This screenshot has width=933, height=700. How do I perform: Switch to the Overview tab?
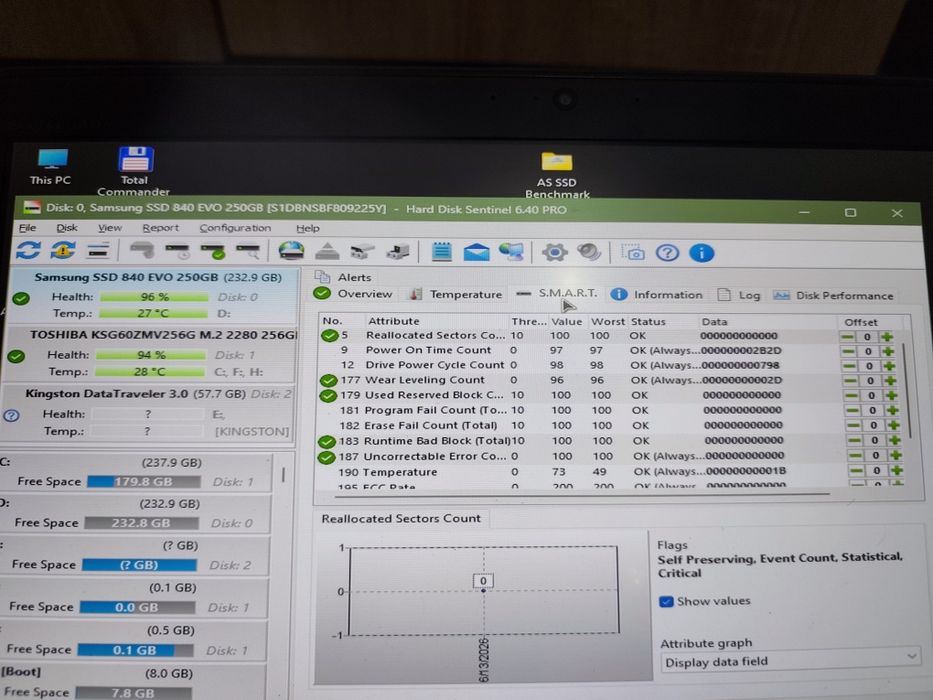353,293
